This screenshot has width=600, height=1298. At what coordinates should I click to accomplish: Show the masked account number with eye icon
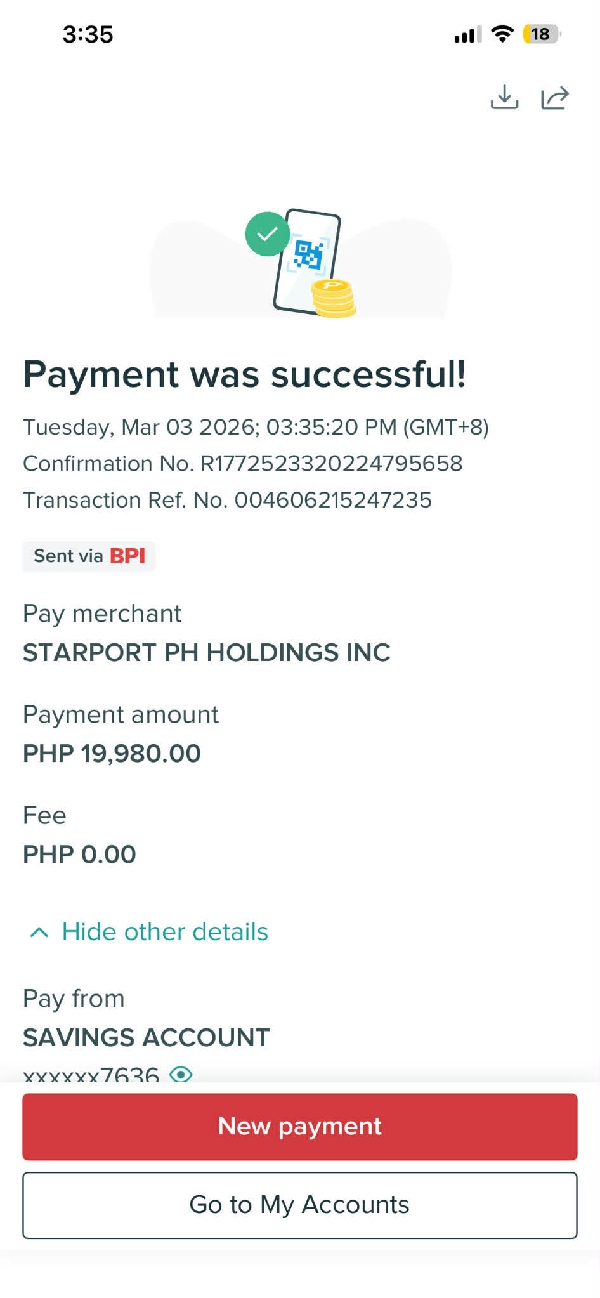[181, 1074]
